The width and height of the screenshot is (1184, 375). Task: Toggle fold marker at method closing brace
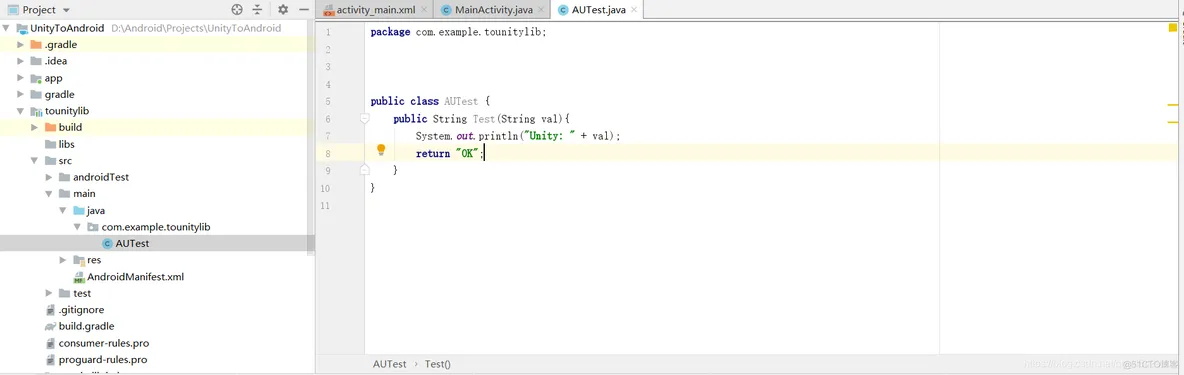[x=365, y=171]
